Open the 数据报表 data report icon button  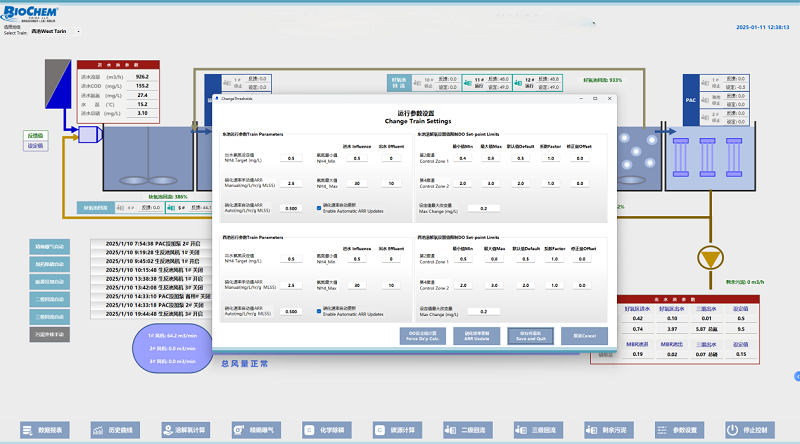pyautogui.click(x=45, y=430)
